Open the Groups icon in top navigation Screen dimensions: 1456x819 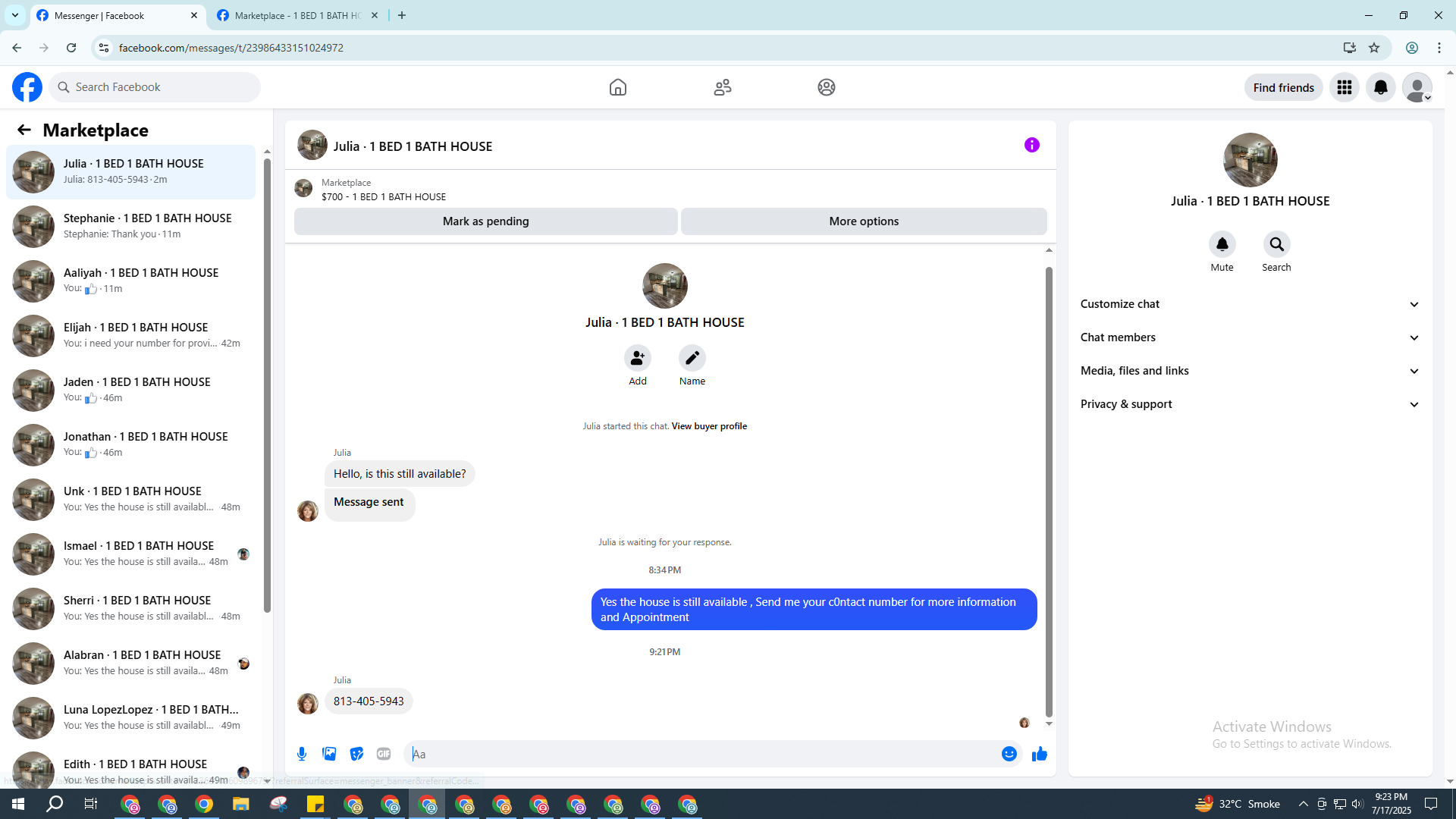(827, 87)
